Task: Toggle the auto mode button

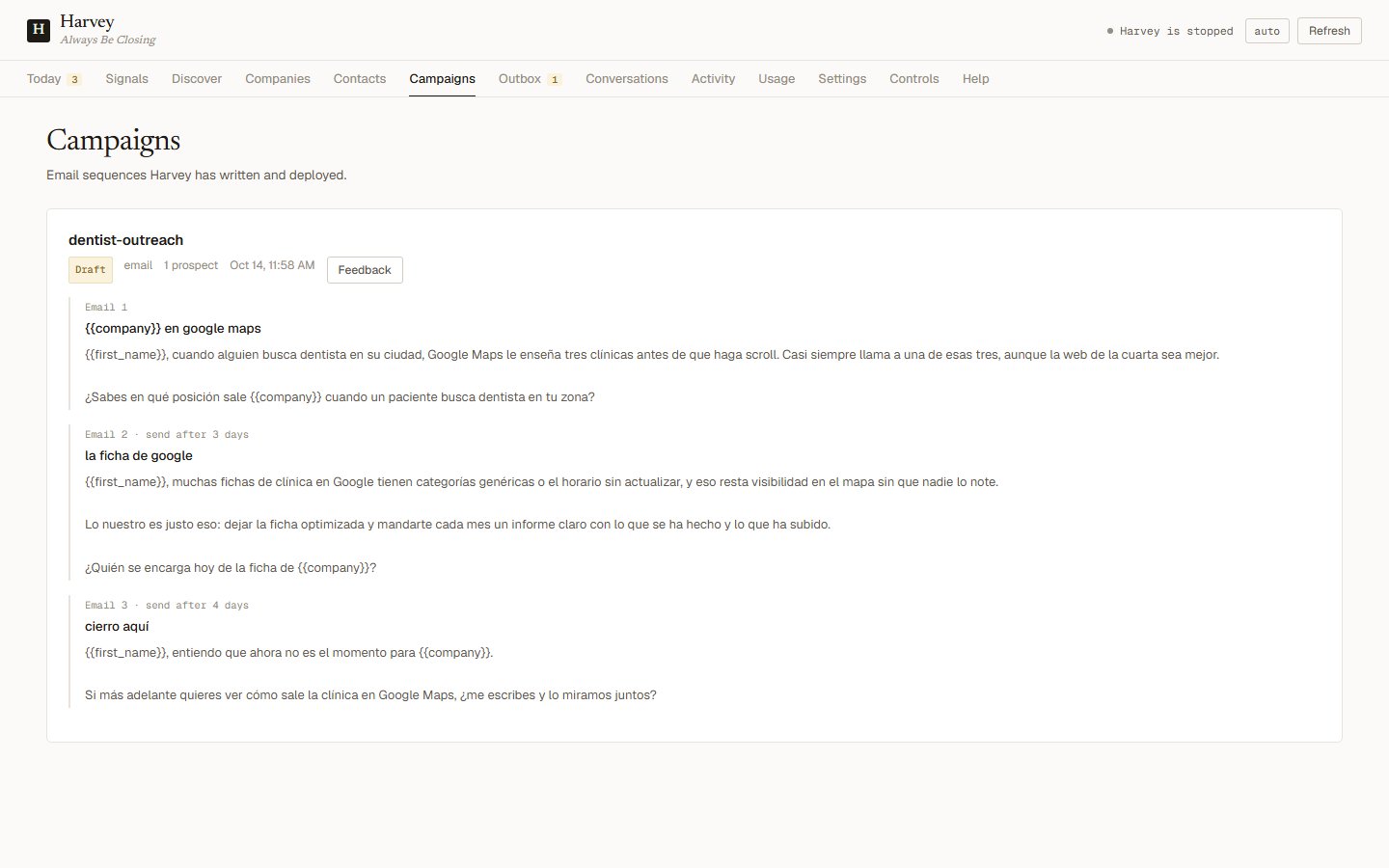Action: 1267,31
